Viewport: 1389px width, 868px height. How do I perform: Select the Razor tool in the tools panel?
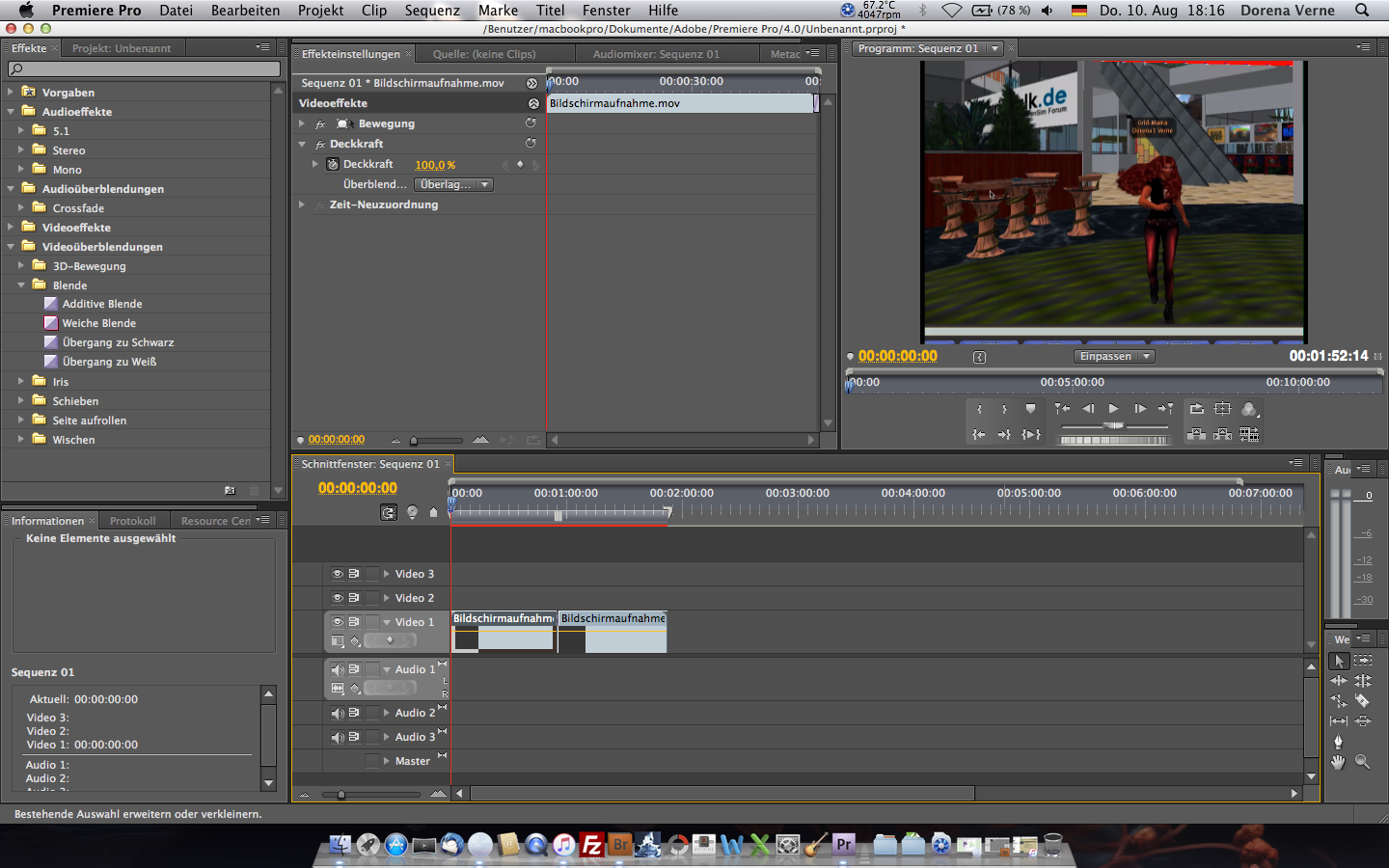coord(1362,701)
